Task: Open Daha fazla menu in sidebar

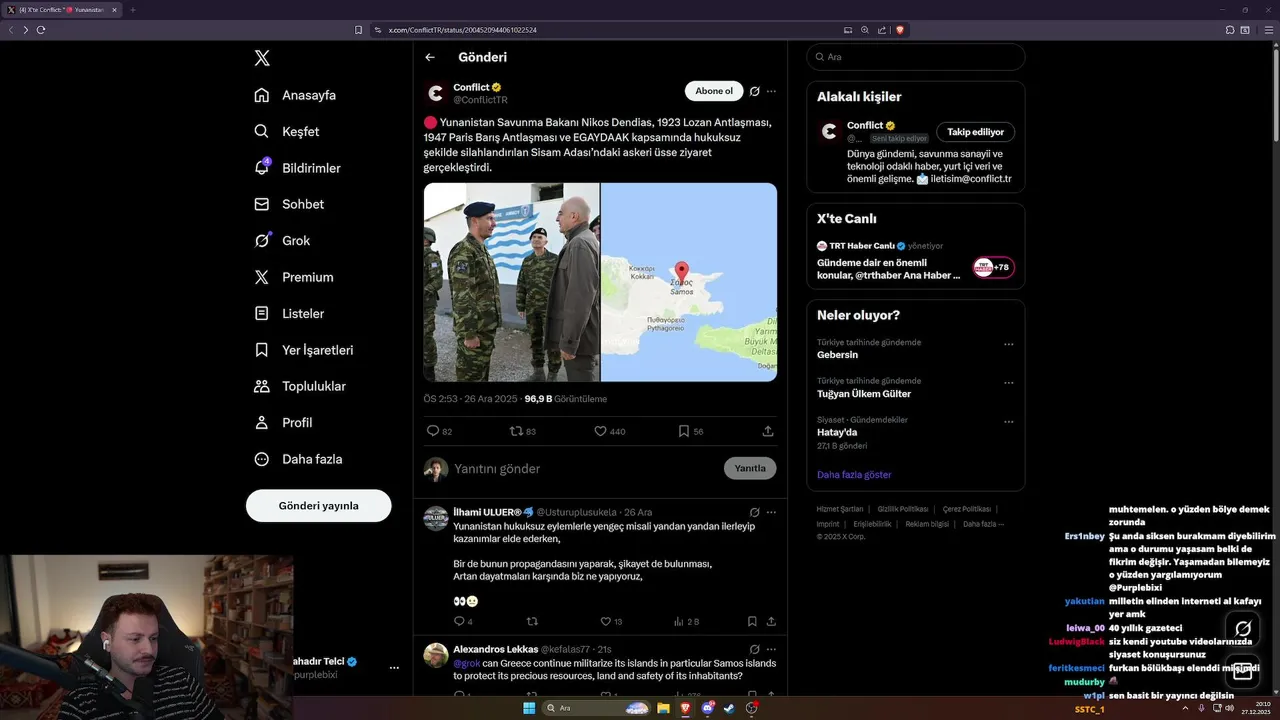Action: (299, 459)
